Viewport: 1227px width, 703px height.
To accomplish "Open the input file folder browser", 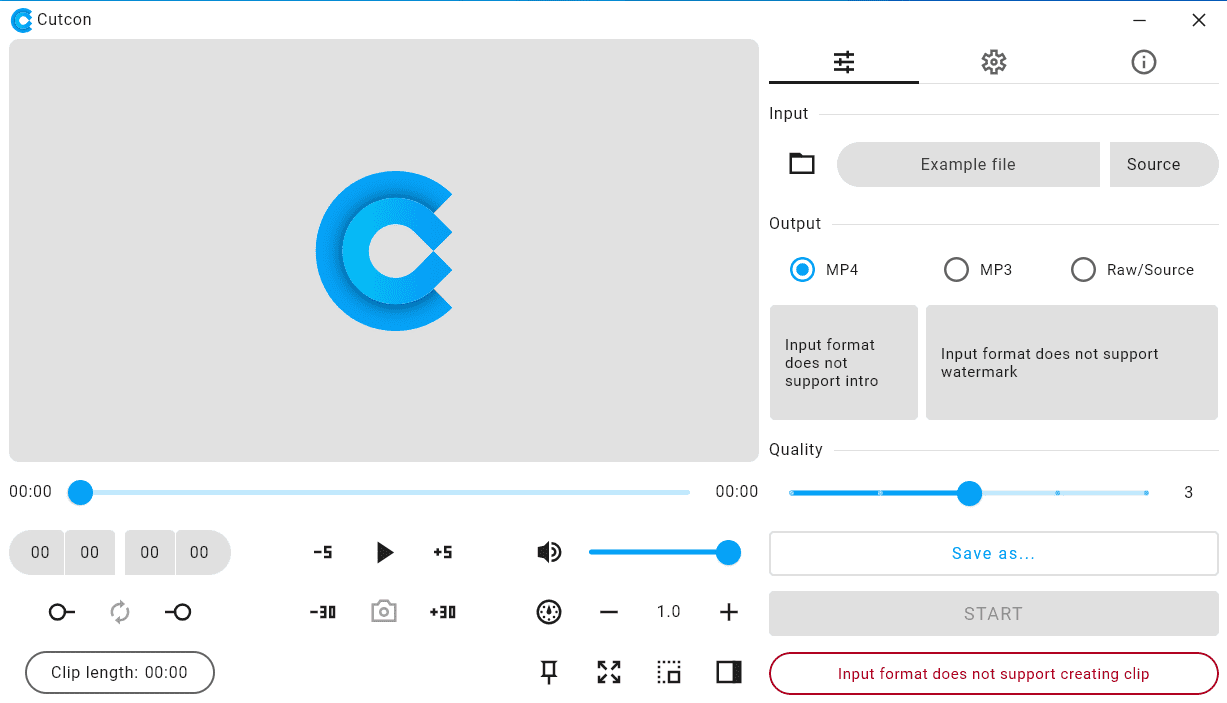I will (801, 164).
